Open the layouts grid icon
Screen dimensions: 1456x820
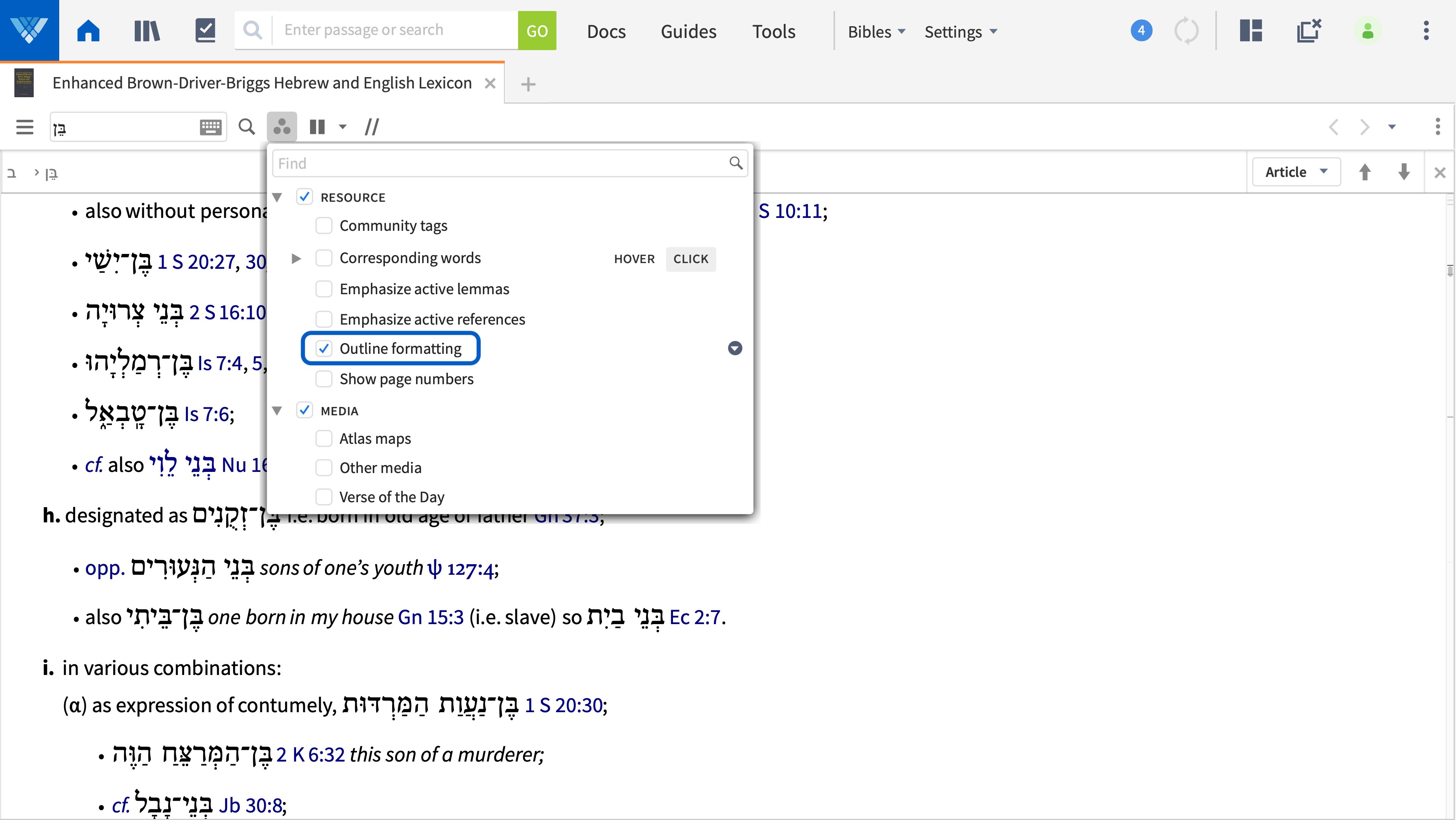point(1251,30)
